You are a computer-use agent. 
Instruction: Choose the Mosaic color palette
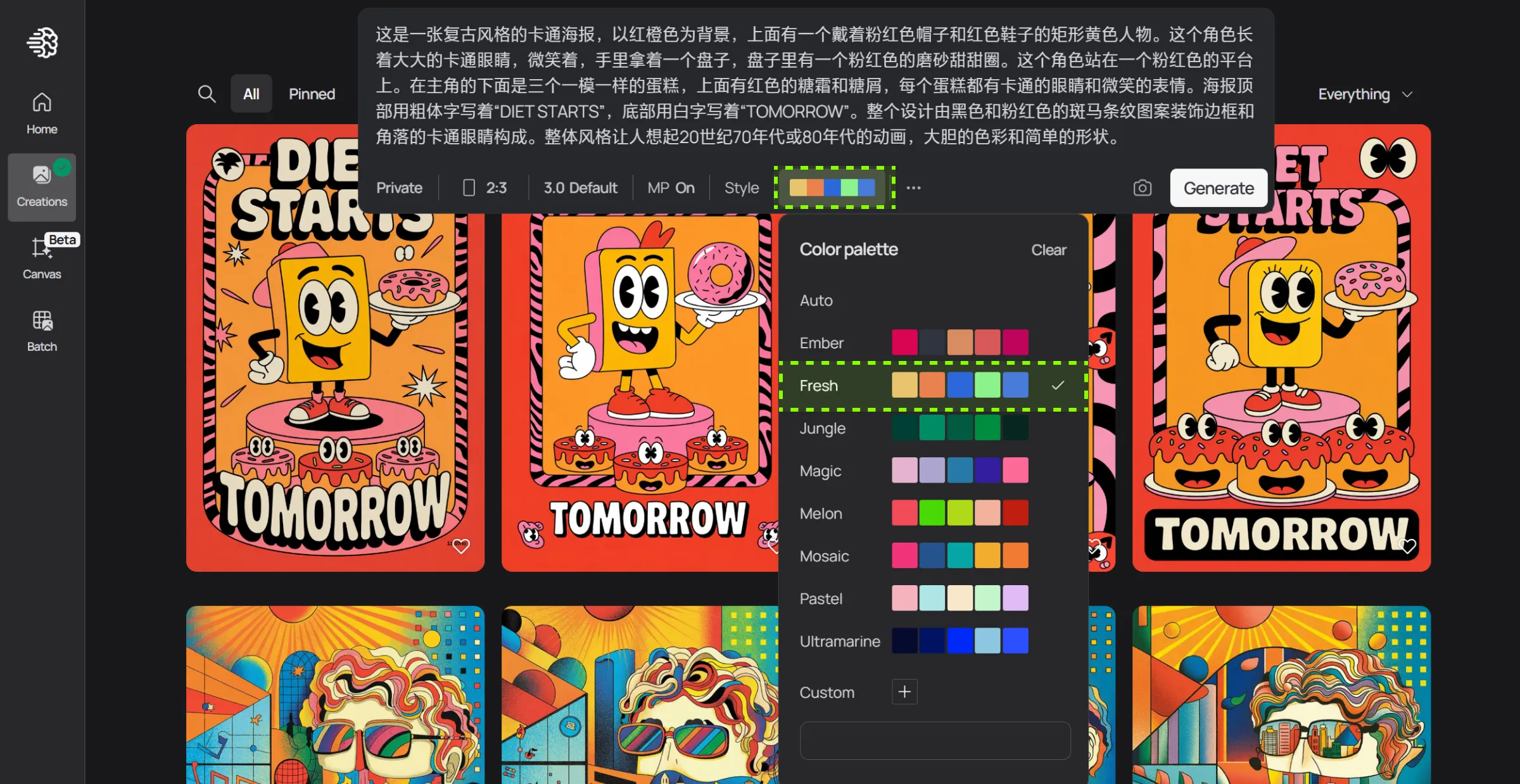coord(933,555)
